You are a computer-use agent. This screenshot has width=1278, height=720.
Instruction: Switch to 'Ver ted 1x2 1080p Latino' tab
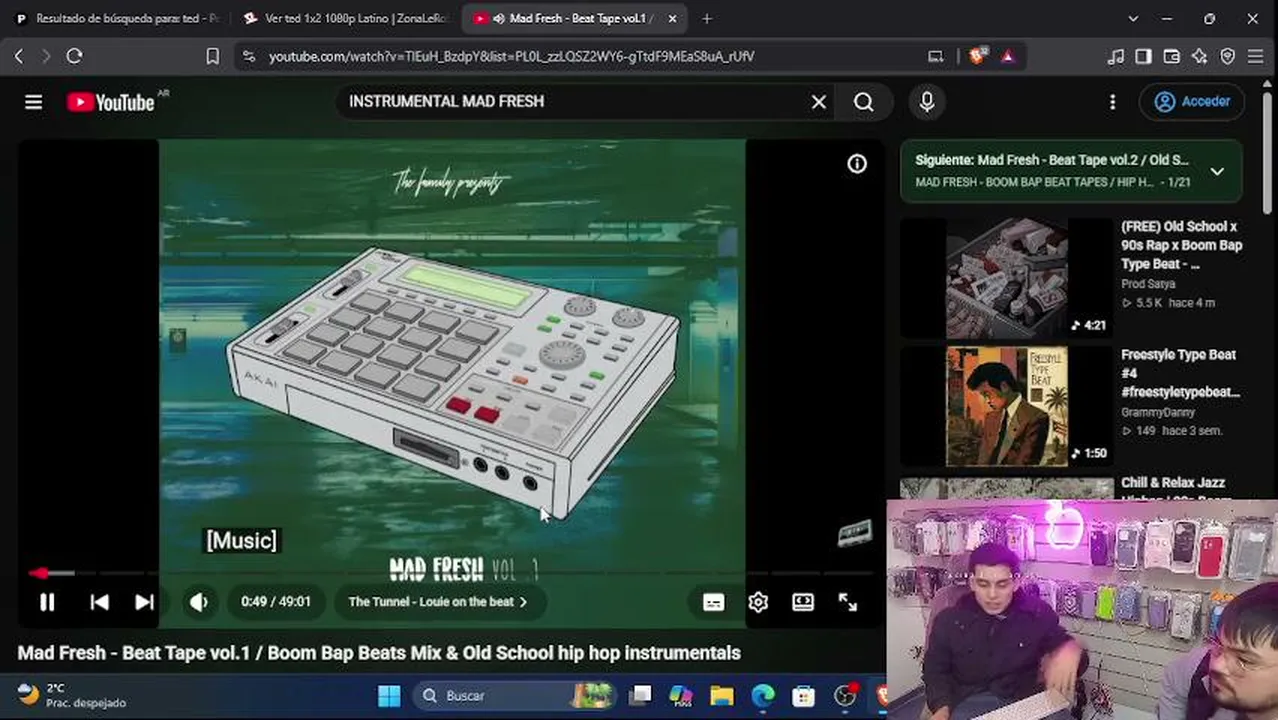[348, 18]
